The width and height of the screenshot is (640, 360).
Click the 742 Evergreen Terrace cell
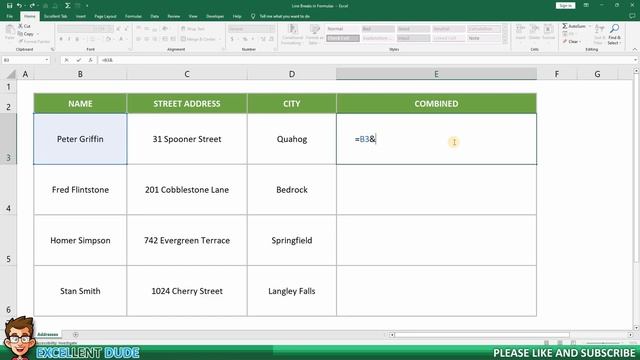(x=187, y=240)
